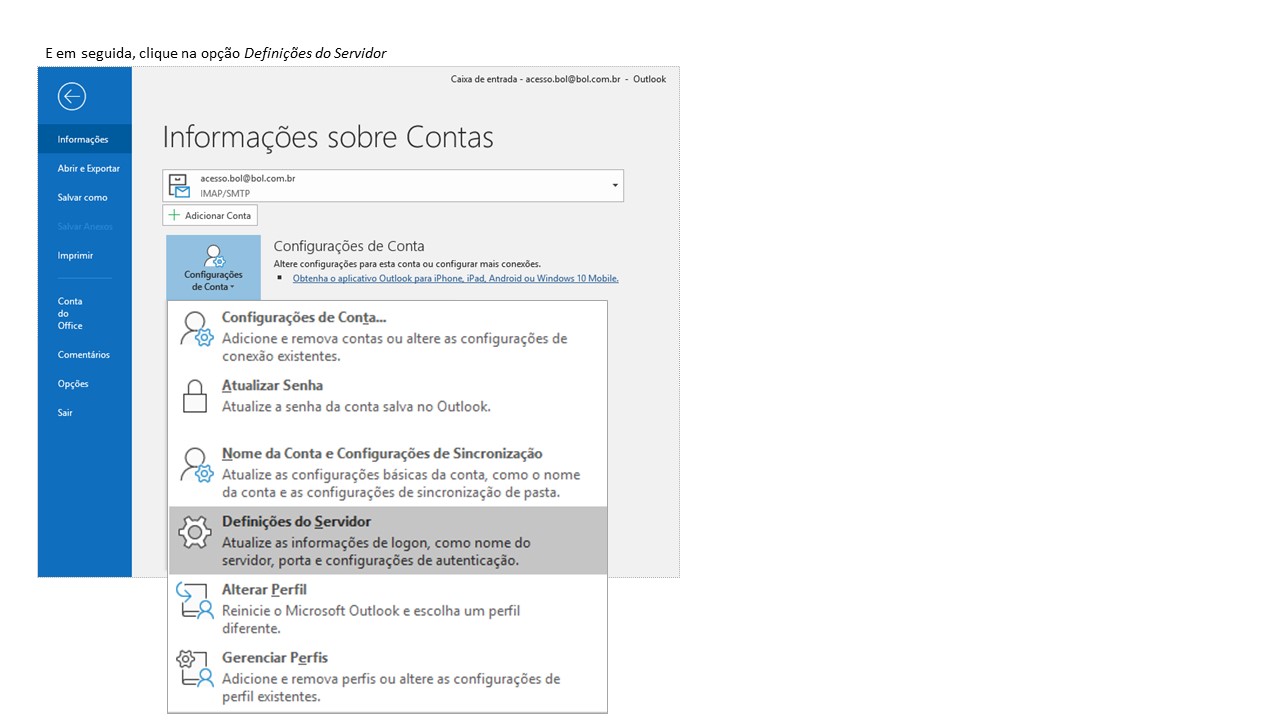Image resolution: width=1280 pixels, height=720 pixels.
Task: Click the Adicionar Conta button
Action: tap(210, 215)
